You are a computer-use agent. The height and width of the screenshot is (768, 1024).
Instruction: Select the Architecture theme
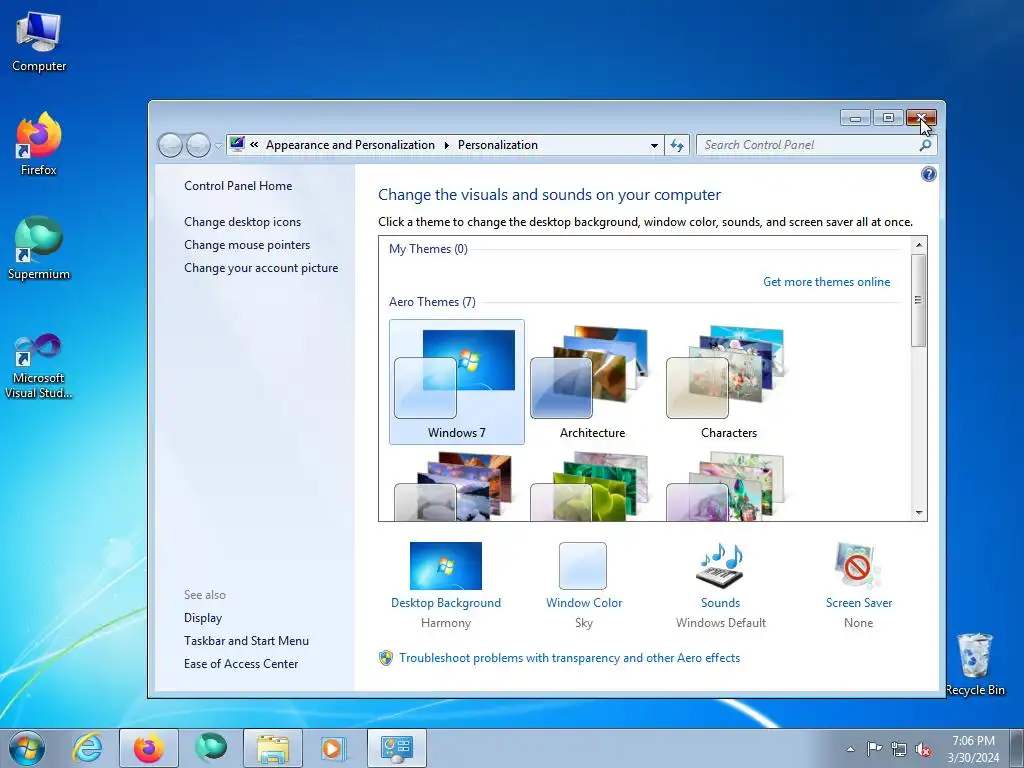pyautogui.click(x=592, y=382)
